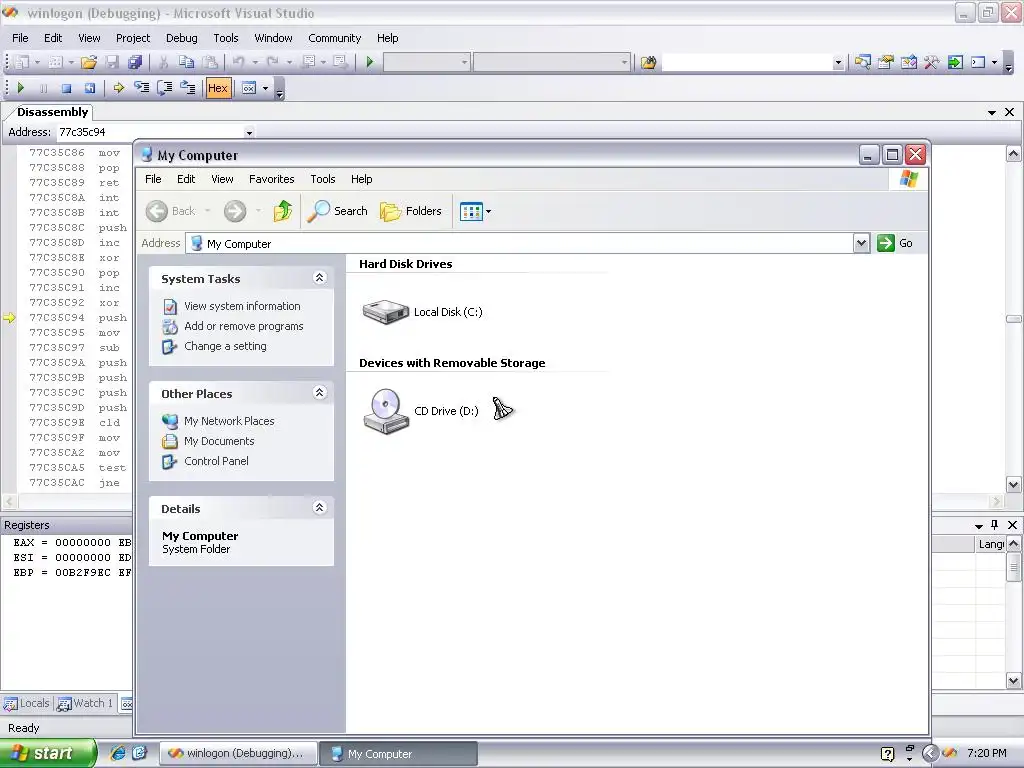This screenshot has width=1024, height=768.
Task: Toggle Folders pane in My Computer
Action: 411,211
